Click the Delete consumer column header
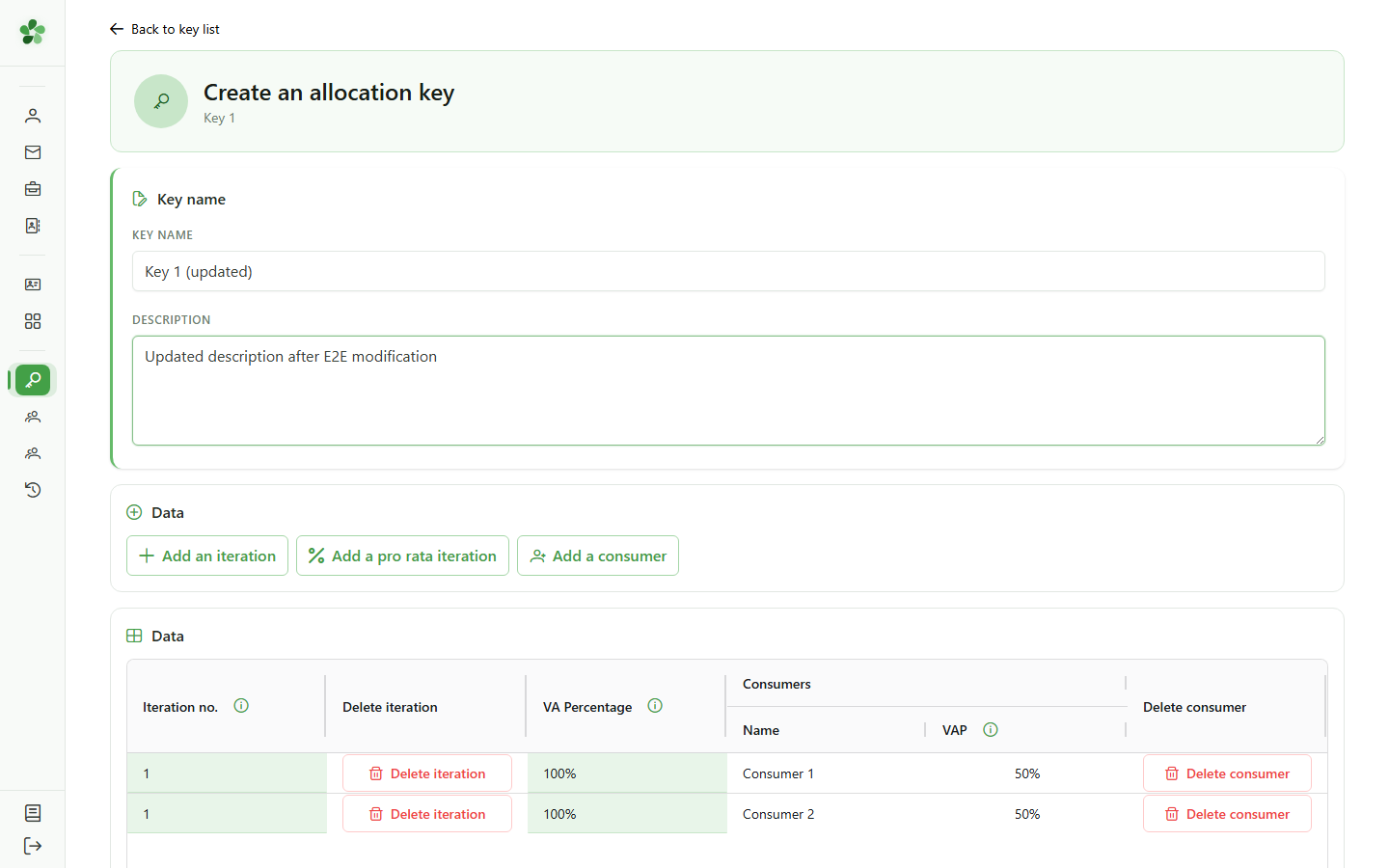 pyautogui.click(x=1194, y=707)
